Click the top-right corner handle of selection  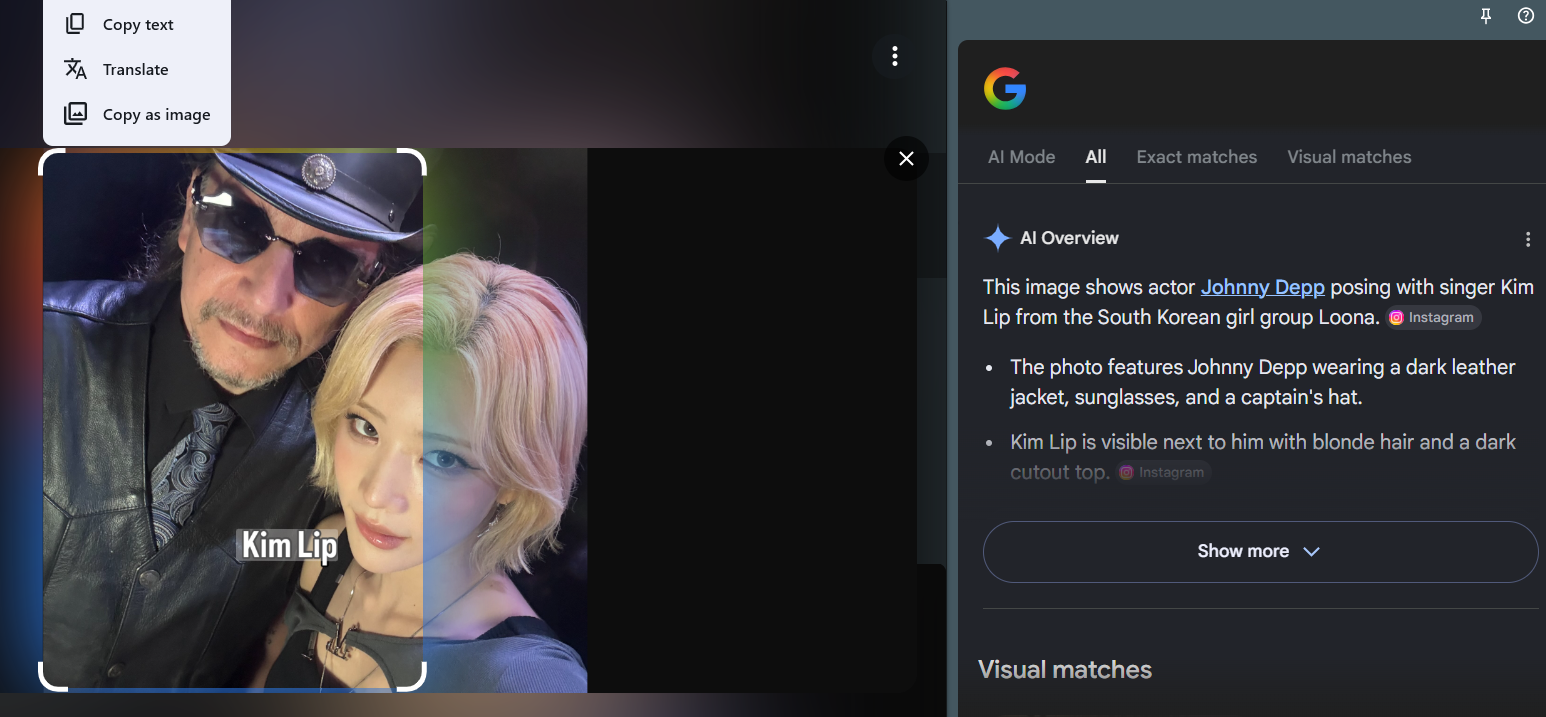[x=414, y=160]
